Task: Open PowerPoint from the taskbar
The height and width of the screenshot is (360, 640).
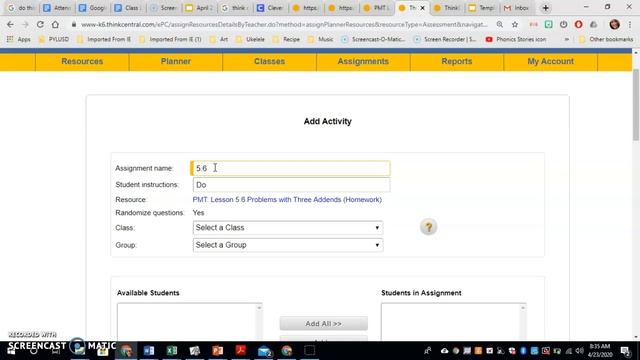Action: pos(218,351)
